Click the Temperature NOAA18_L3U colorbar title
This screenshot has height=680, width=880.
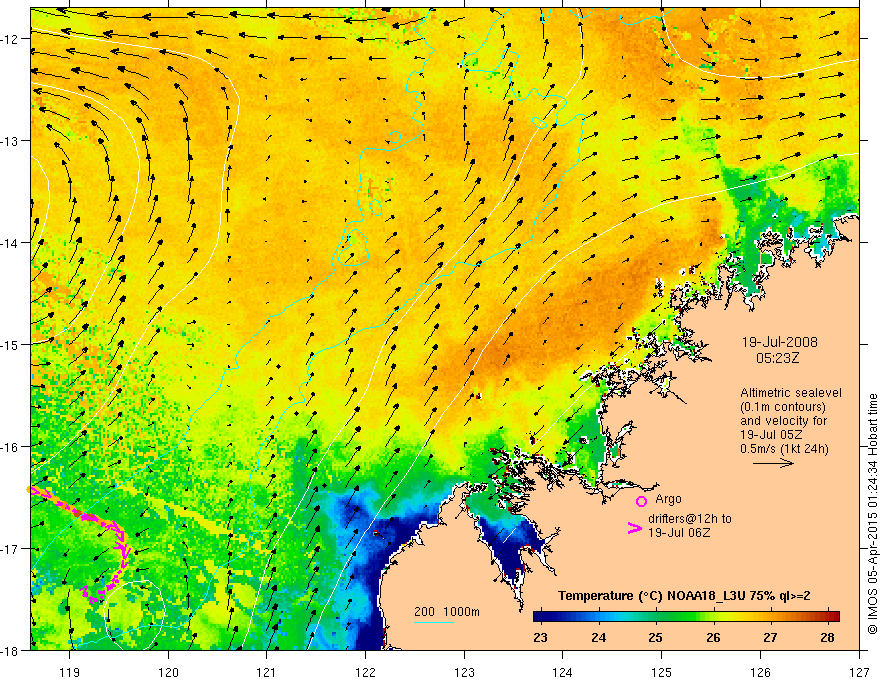[684, 596]
